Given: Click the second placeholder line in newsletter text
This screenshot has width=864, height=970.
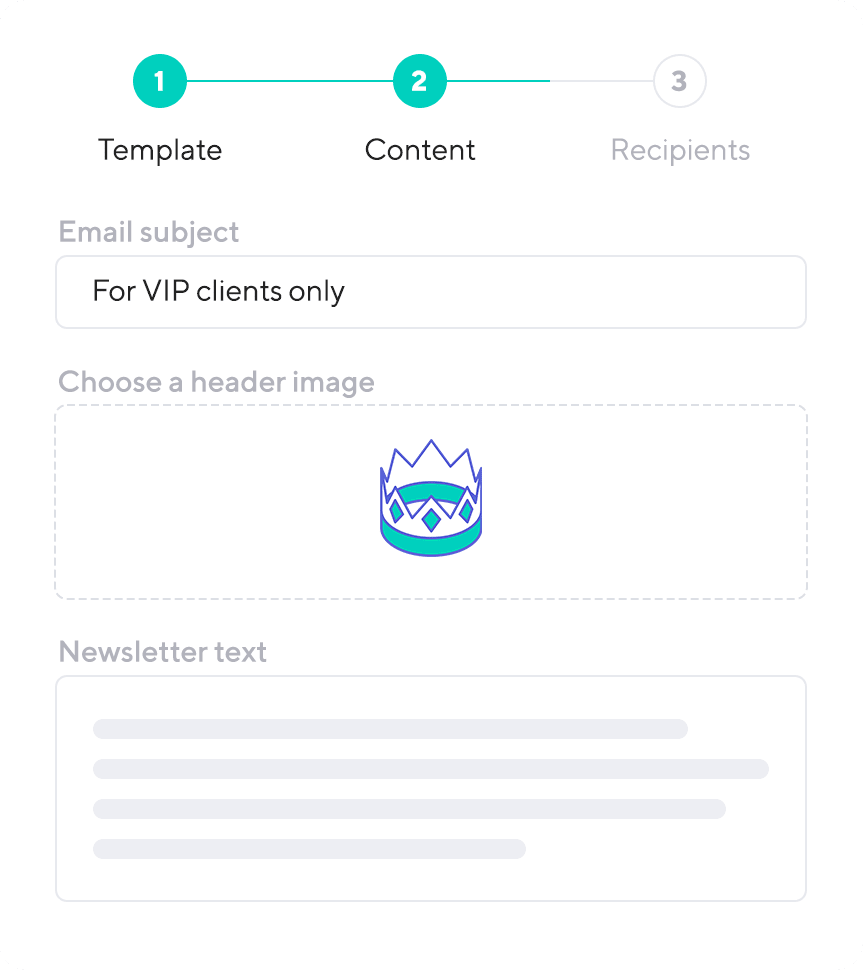Looking at the screenshot, I should (x=431, y=769).
